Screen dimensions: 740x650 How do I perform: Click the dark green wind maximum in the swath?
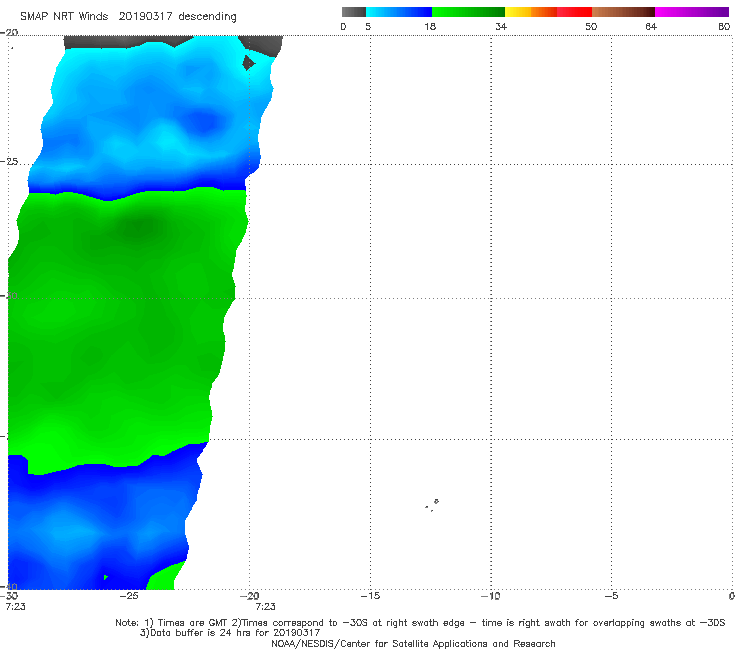[x=138, y=228]
